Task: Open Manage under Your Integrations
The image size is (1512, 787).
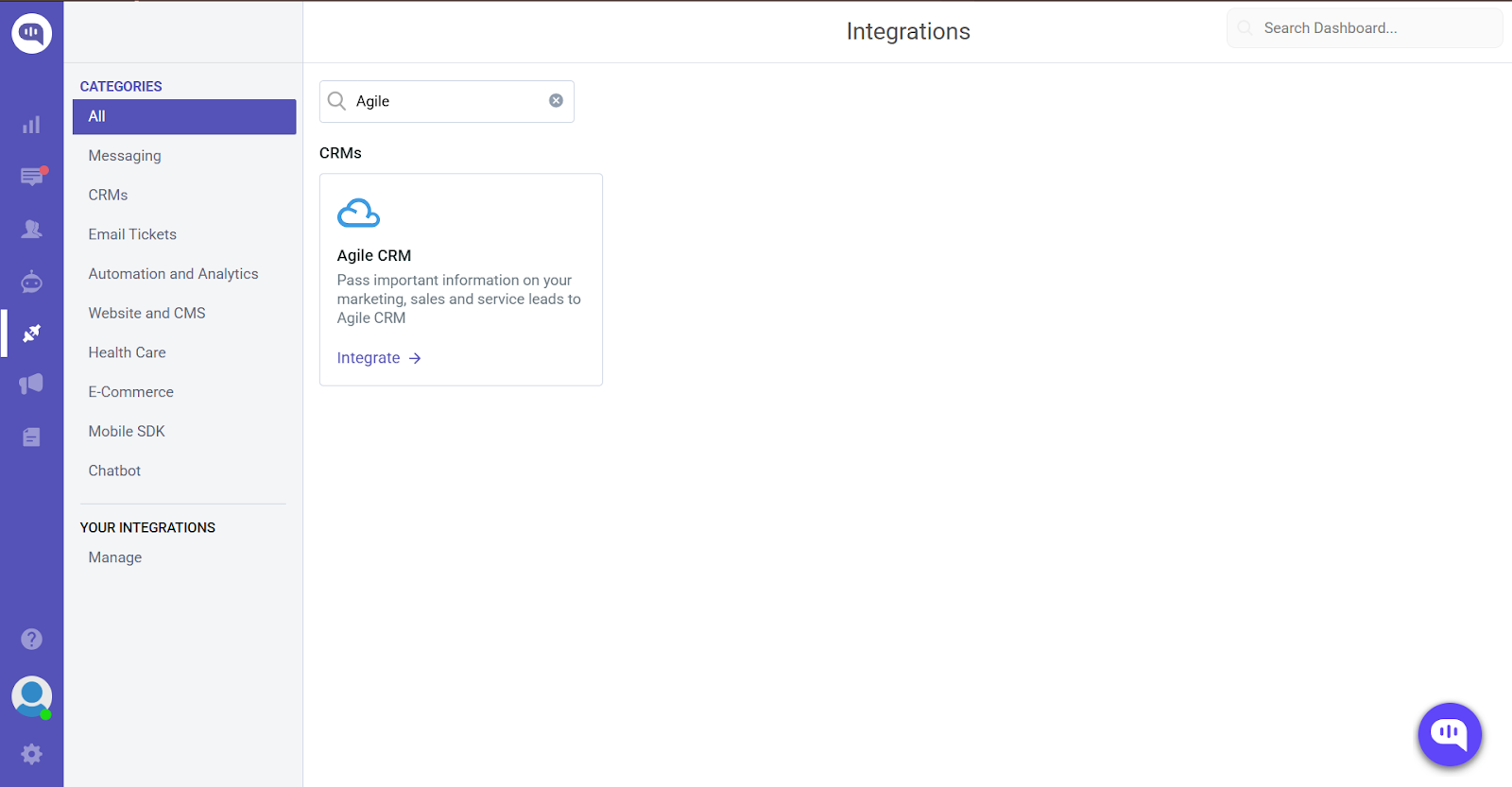Action: click(x=115, y=557)
